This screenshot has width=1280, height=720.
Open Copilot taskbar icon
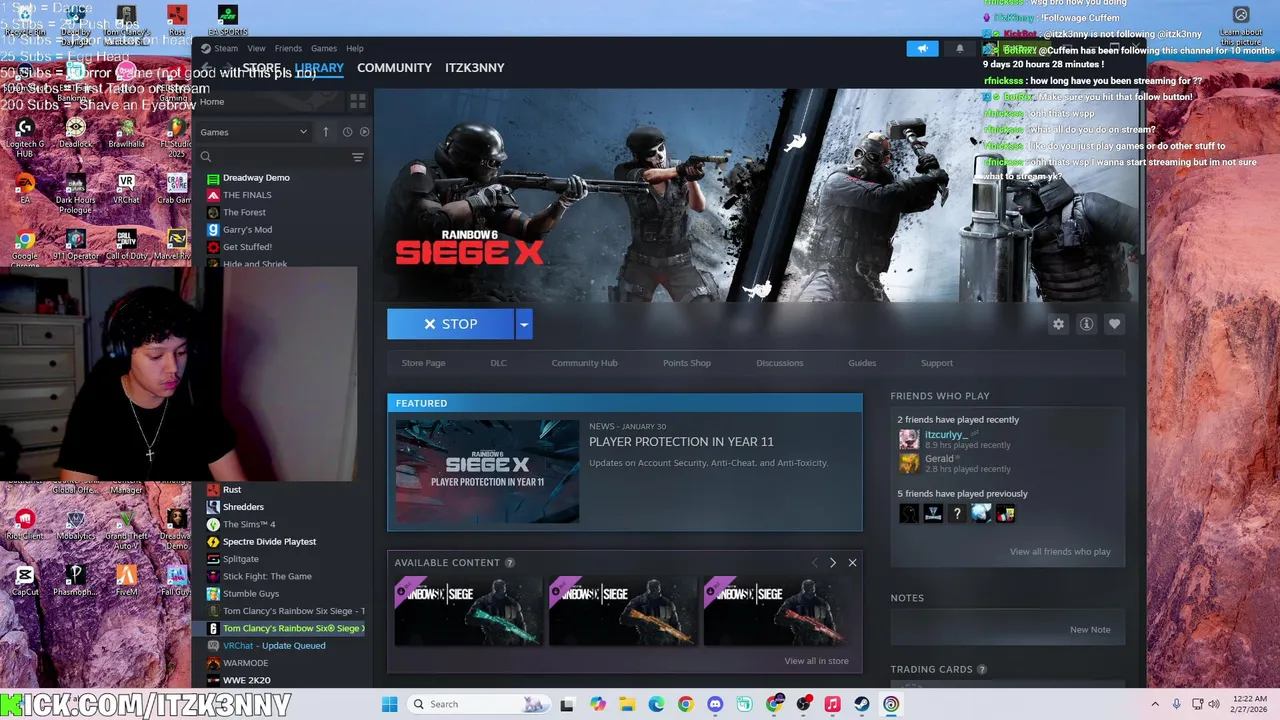pyautogui.click(x=597, y=704)
